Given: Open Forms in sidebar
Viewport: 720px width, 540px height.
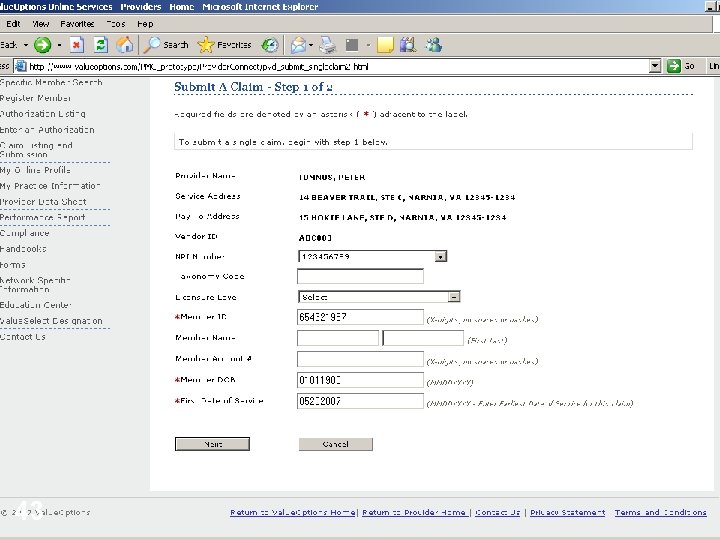Looking at the screenshot, I should tap(13, 265).
